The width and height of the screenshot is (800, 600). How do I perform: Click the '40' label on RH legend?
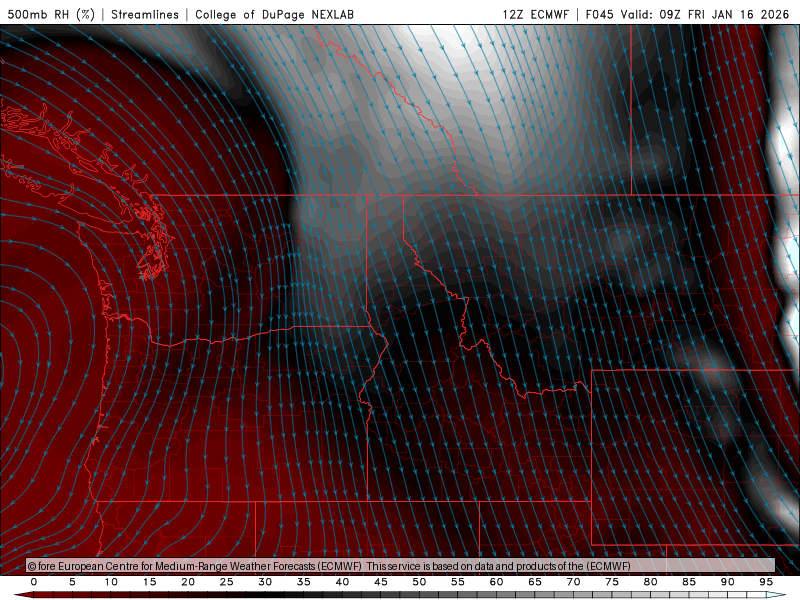342,582
